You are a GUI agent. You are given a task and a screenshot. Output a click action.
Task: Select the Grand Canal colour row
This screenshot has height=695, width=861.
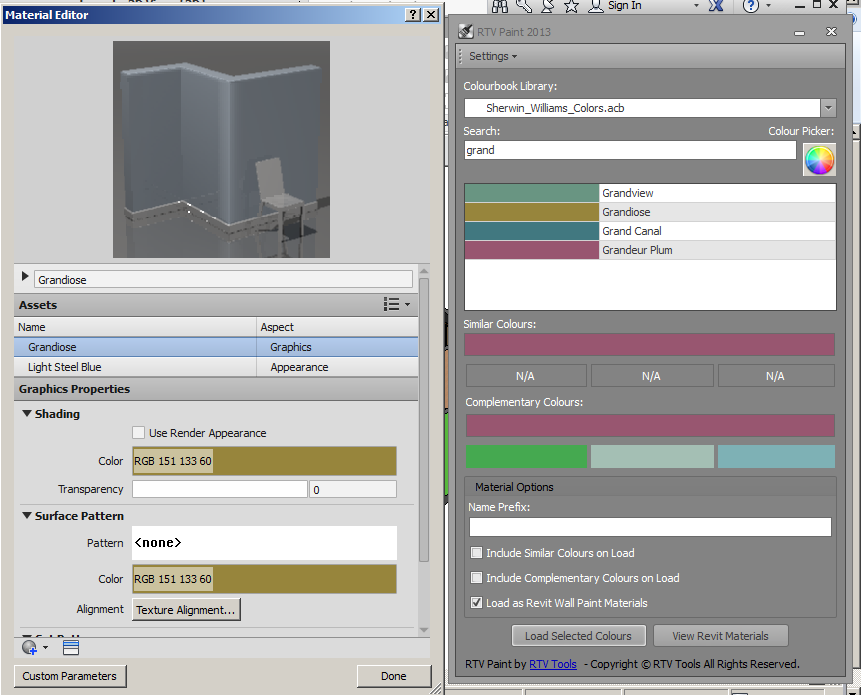coord(650,231)
